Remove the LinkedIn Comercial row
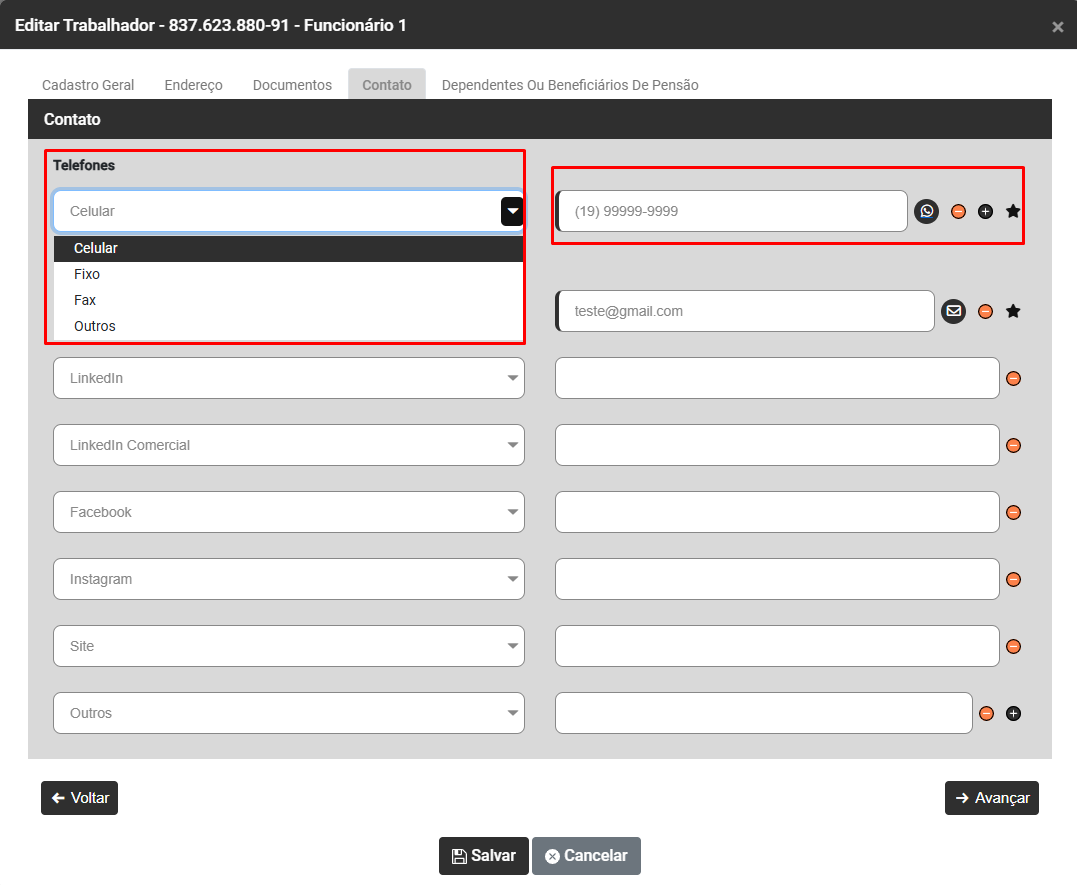The width and height of the screenshot is (1077, 885). point(1013,445)
